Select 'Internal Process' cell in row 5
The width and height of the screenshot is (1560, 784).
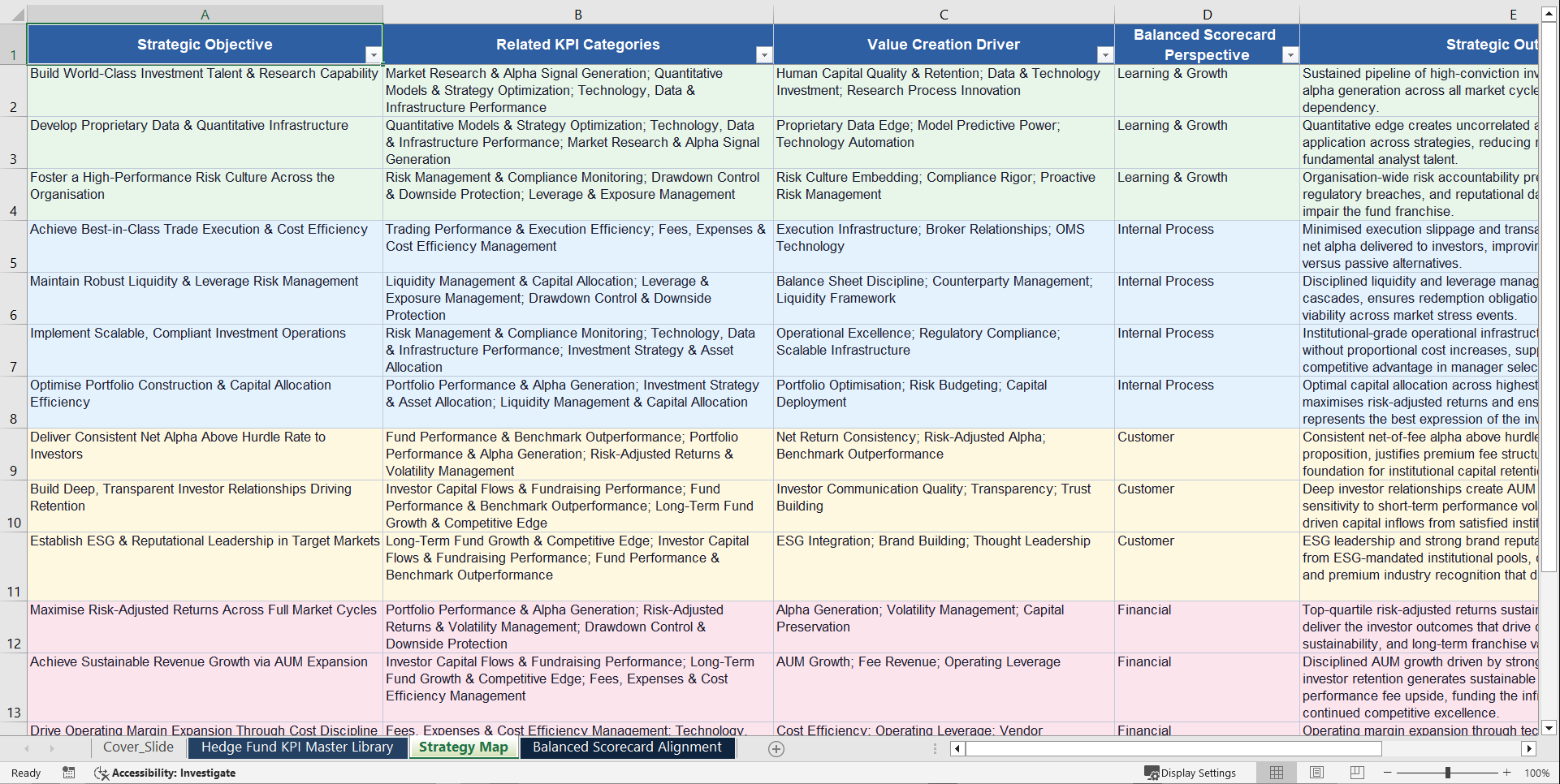(x=1207, y=247)
